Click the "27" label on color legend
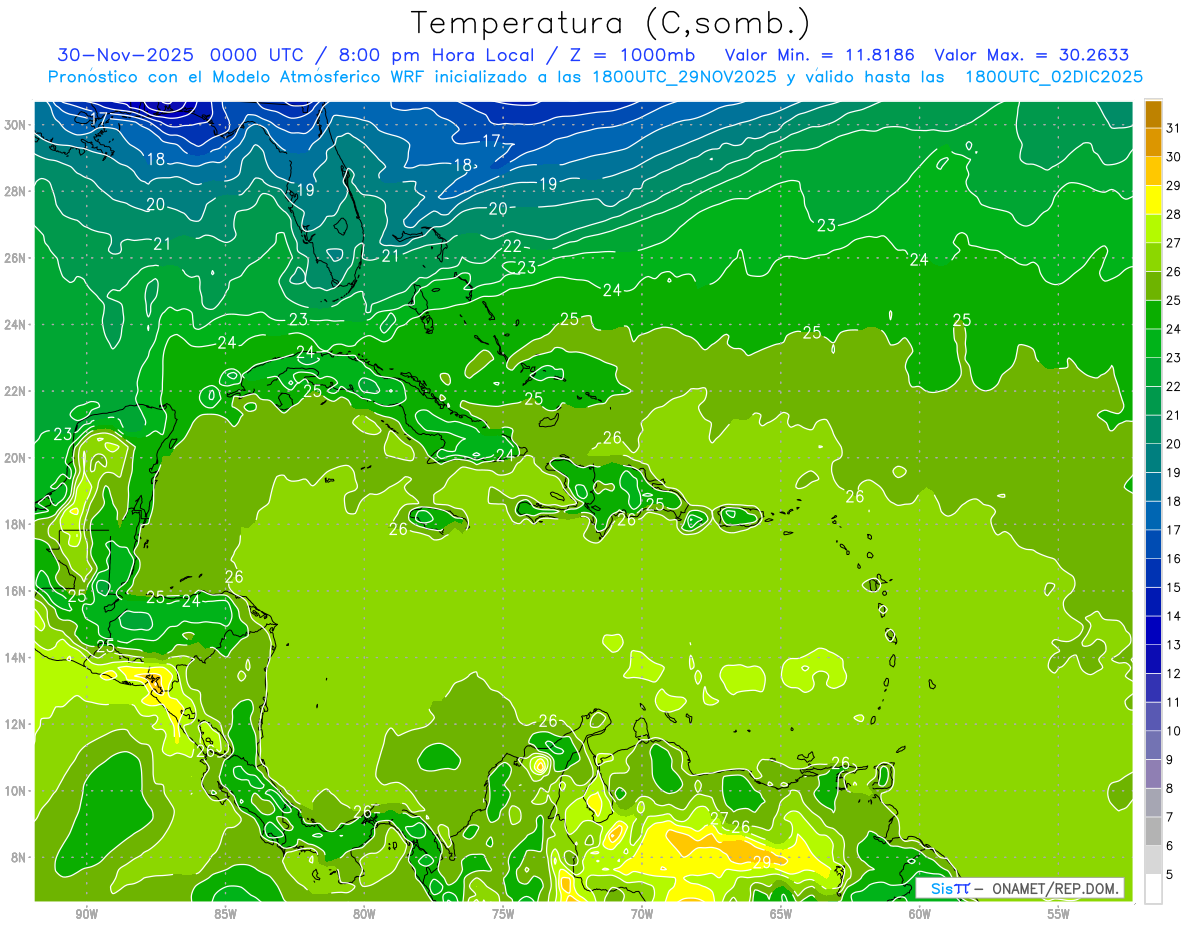Viewport: 1200px width, 927px height. click(1174, 243)
